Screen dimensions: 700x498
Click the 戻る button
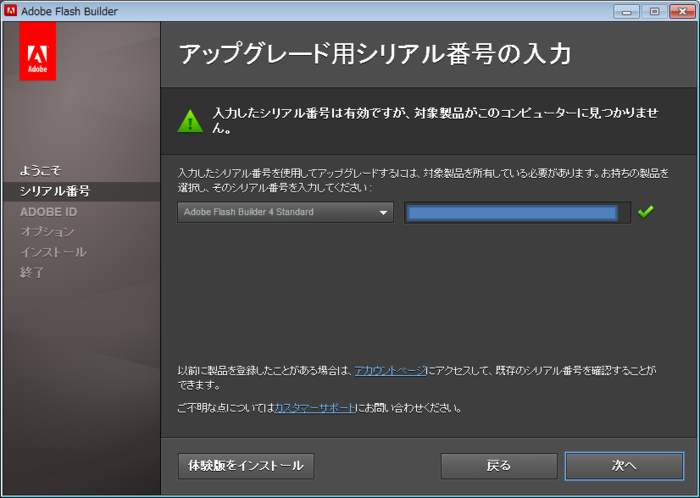pos(499,466)
